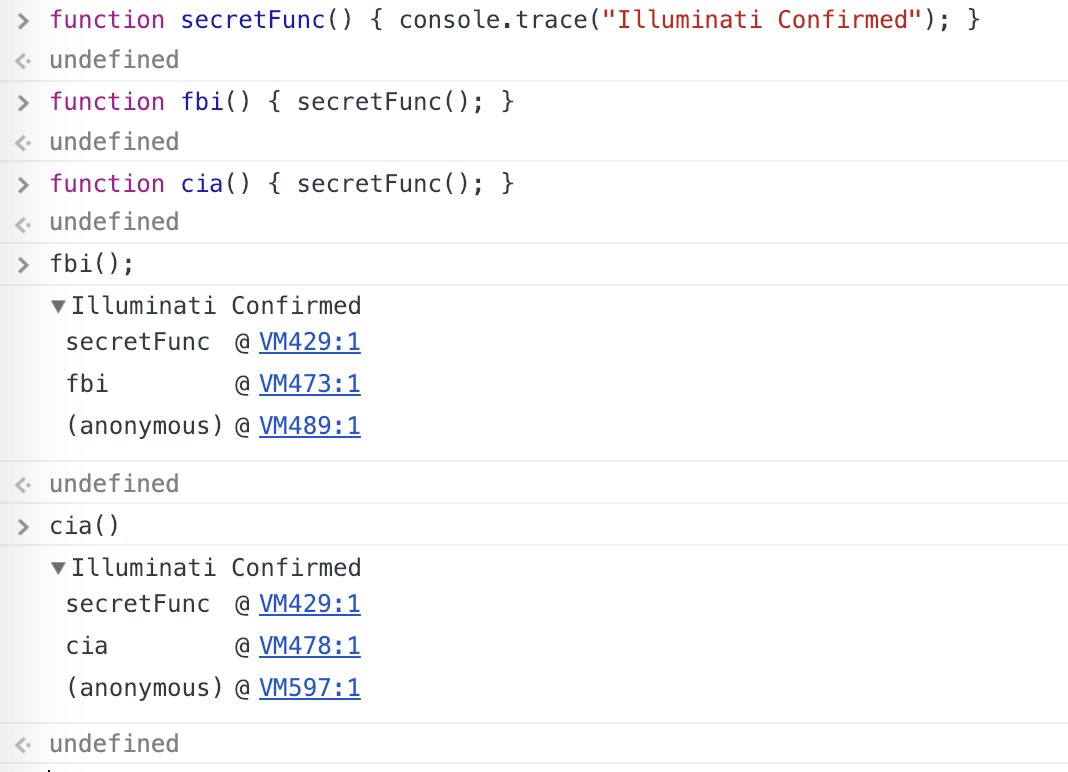Collapse the stack trace below cia() call
This screenshot has width=1068, height=772.
[x=59, y=568]
